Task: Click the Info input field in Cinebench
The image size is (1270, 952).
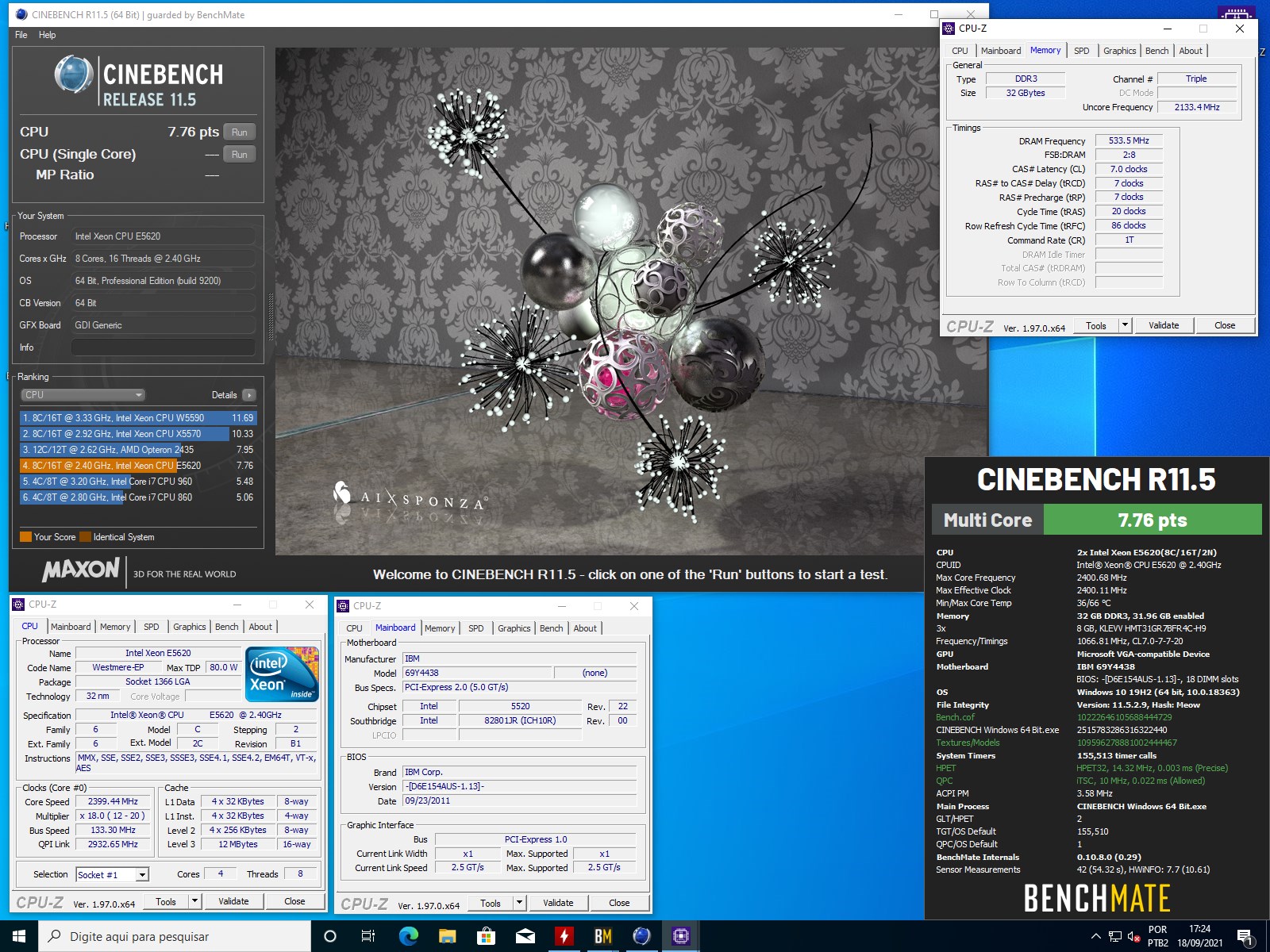Action: pos(164,347)
